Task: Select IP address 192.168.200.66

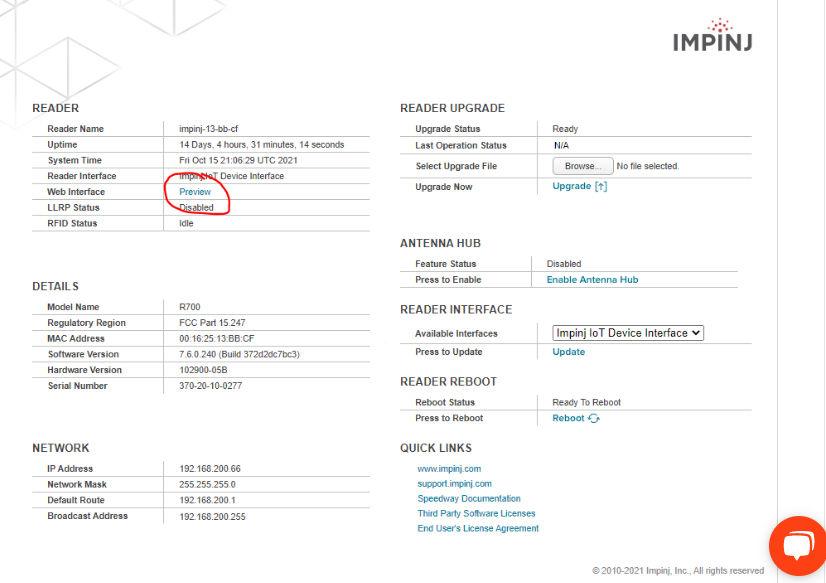Action: tap(210, 469)
